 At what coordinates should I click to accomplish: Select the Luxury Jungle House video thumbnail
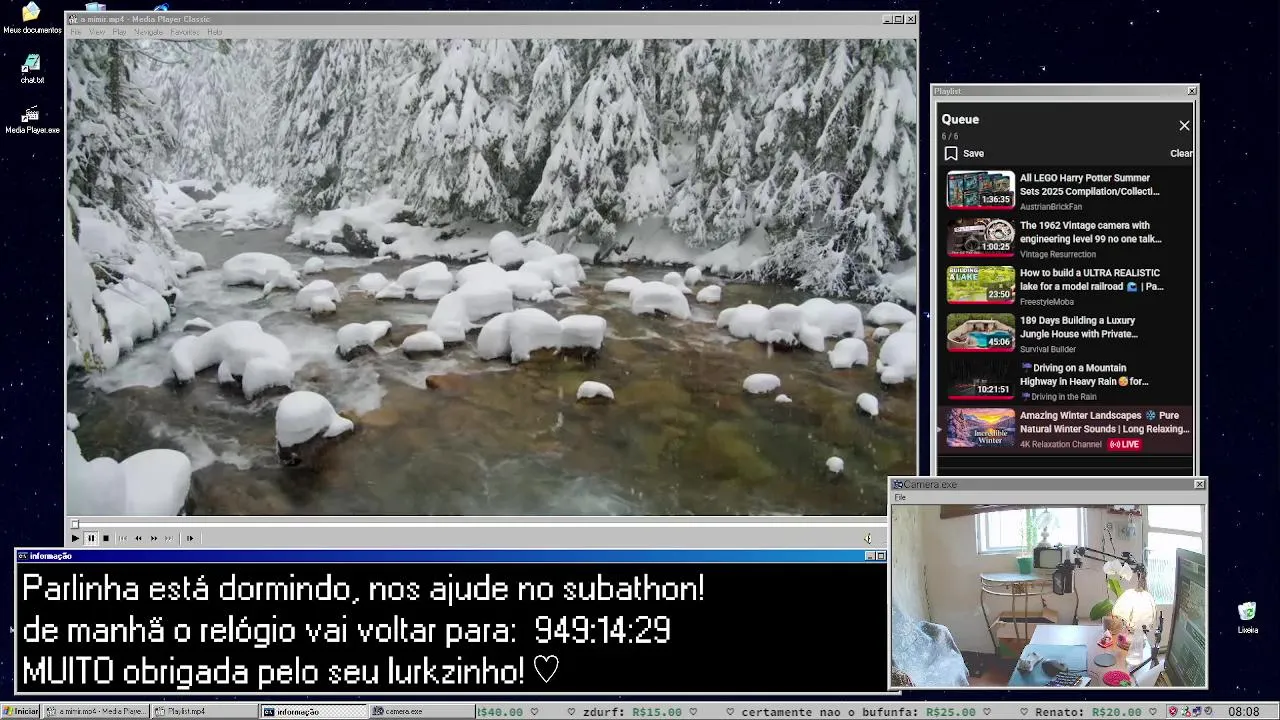980,332
